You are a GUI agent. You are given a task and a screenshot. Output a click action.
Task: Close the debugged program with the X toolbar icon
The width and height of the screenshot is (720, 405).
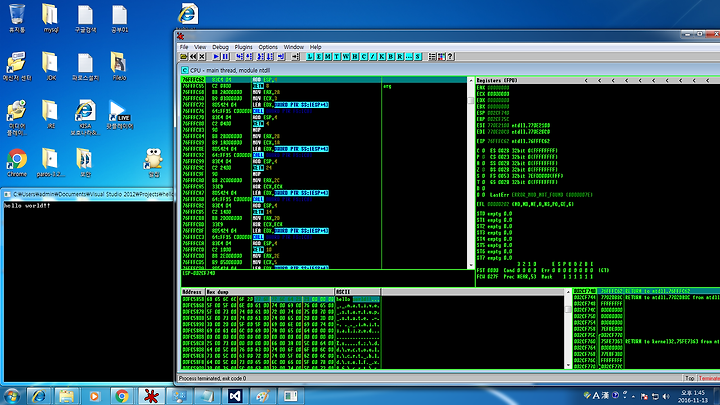click(202, 56)
